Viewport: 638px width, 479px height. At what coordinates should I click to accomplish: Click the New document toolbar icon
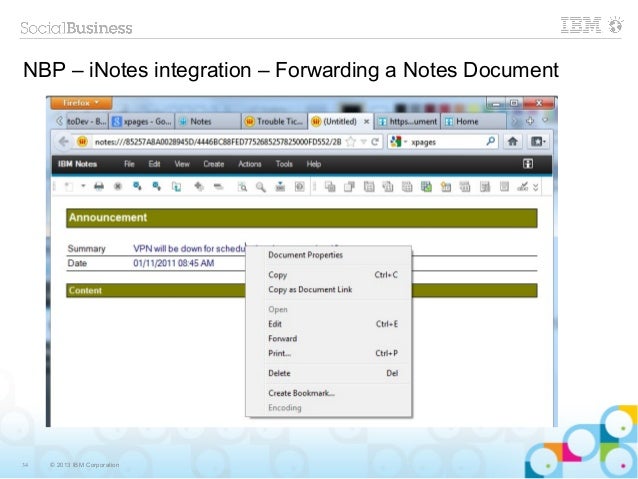pyautogui.click(x=69, y=187)
